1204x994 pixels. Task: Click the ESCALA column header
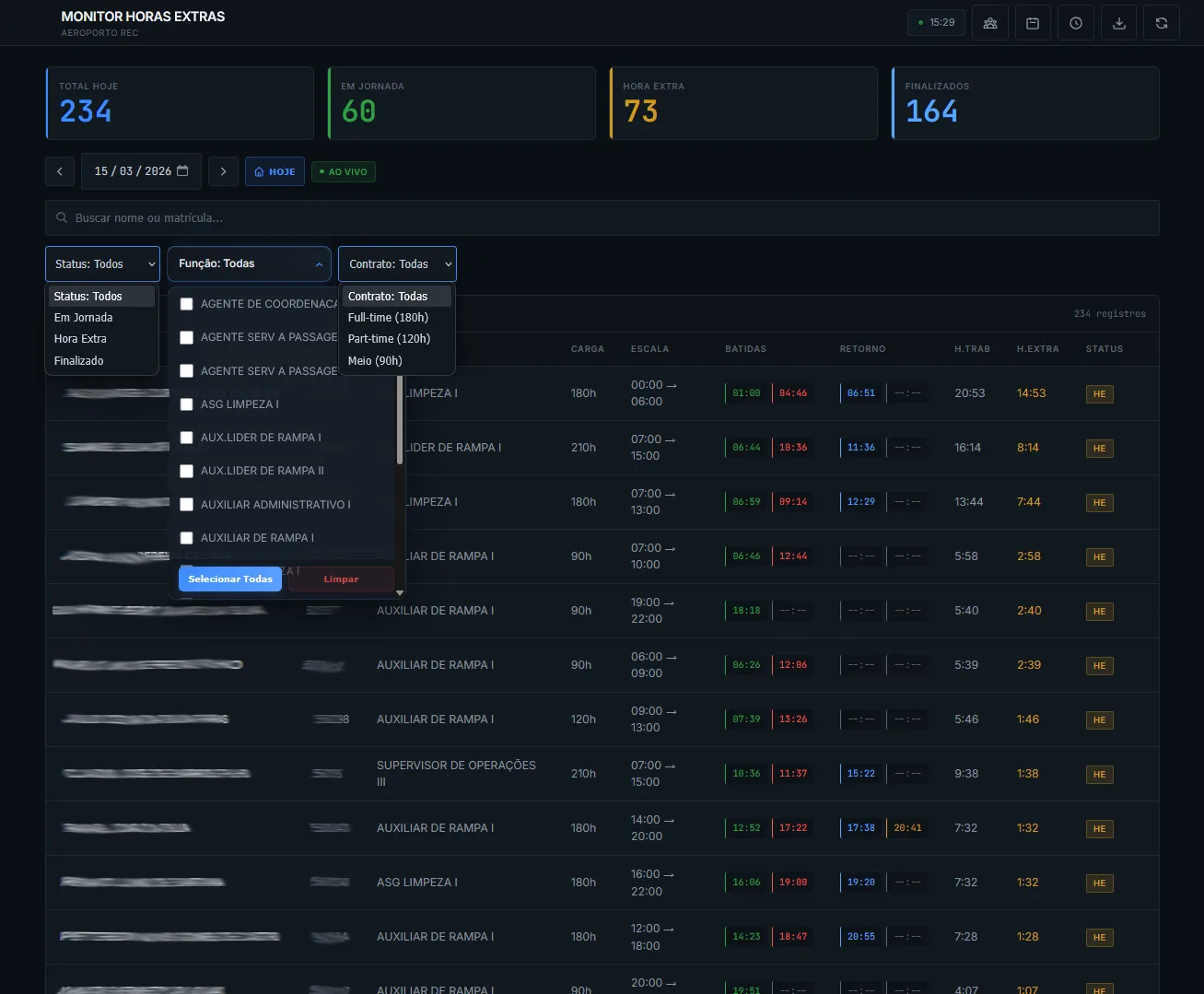(649, 349)
